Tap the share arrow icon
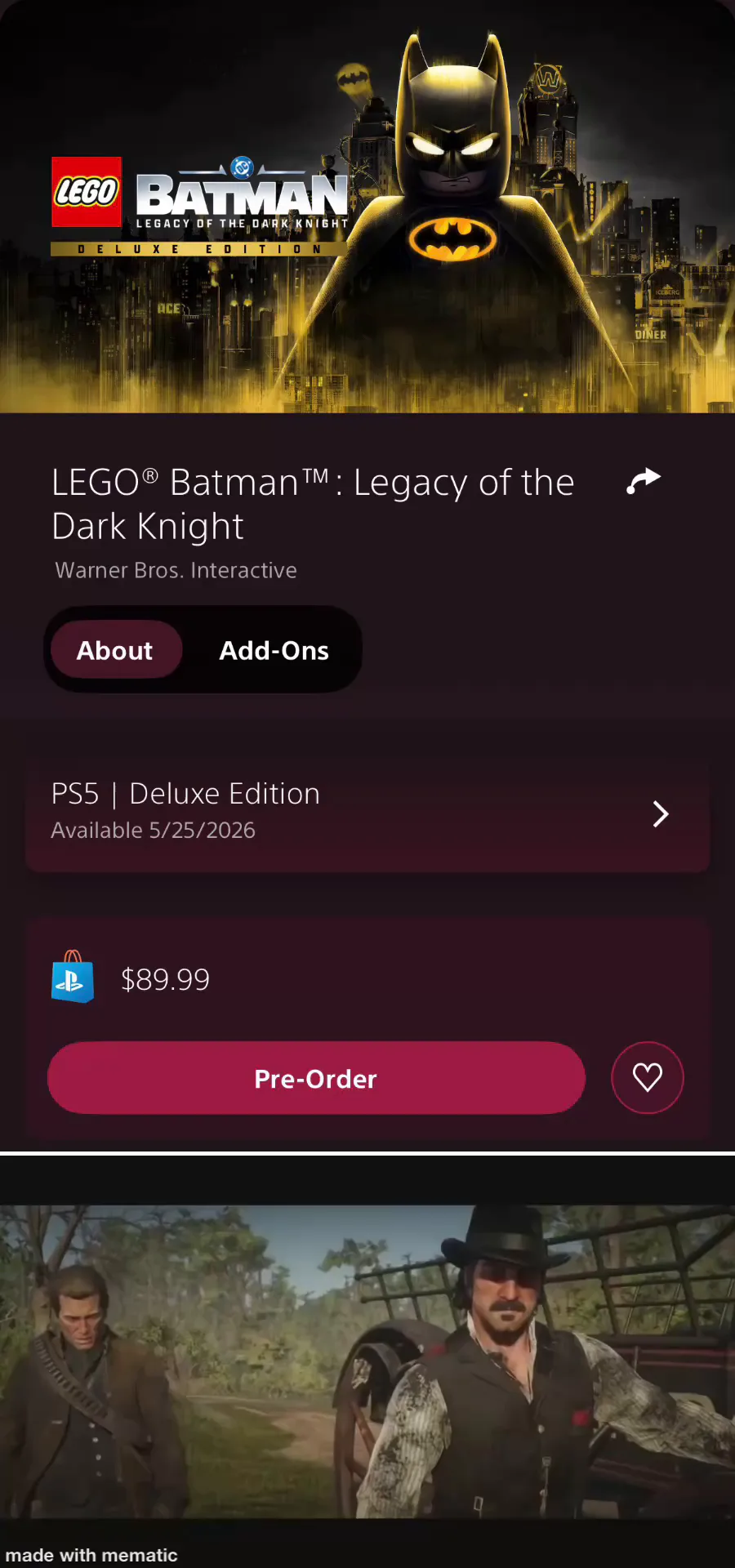The image size is (735, 1568). (x=644, y=481)
